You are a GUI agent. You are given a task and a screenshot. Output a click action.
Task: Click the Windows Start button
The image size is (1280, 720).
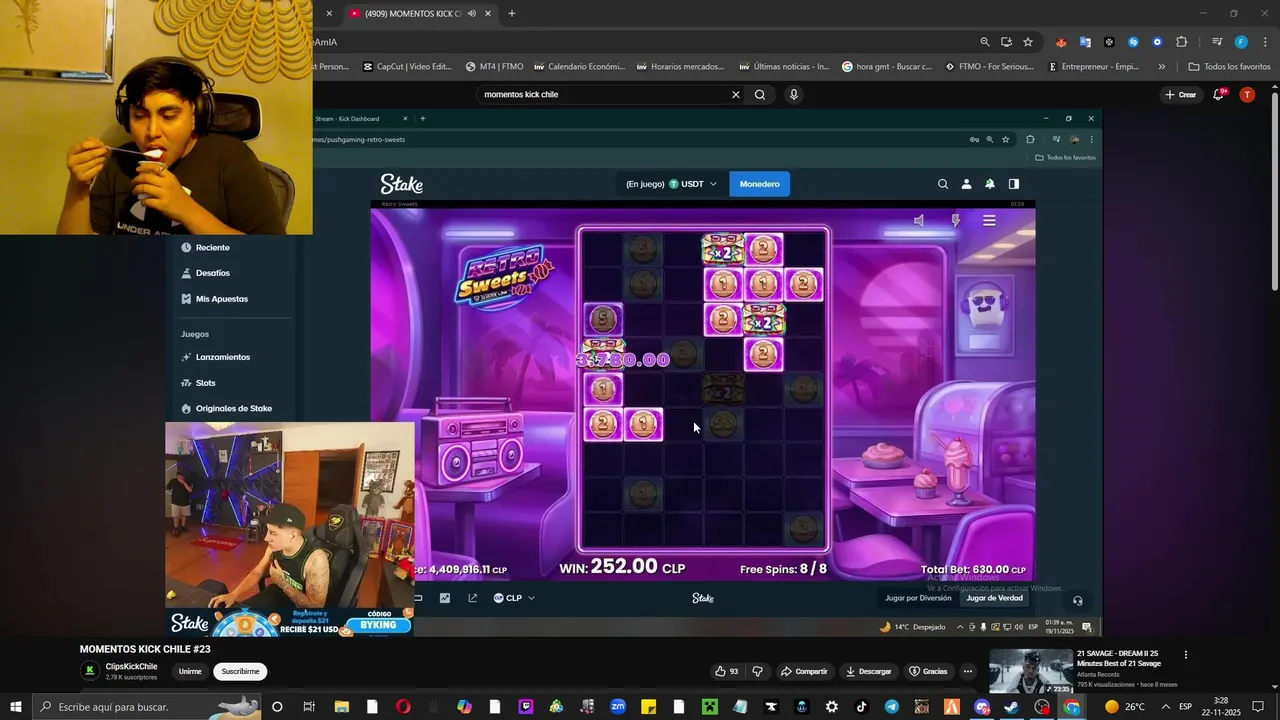[15, 707]
